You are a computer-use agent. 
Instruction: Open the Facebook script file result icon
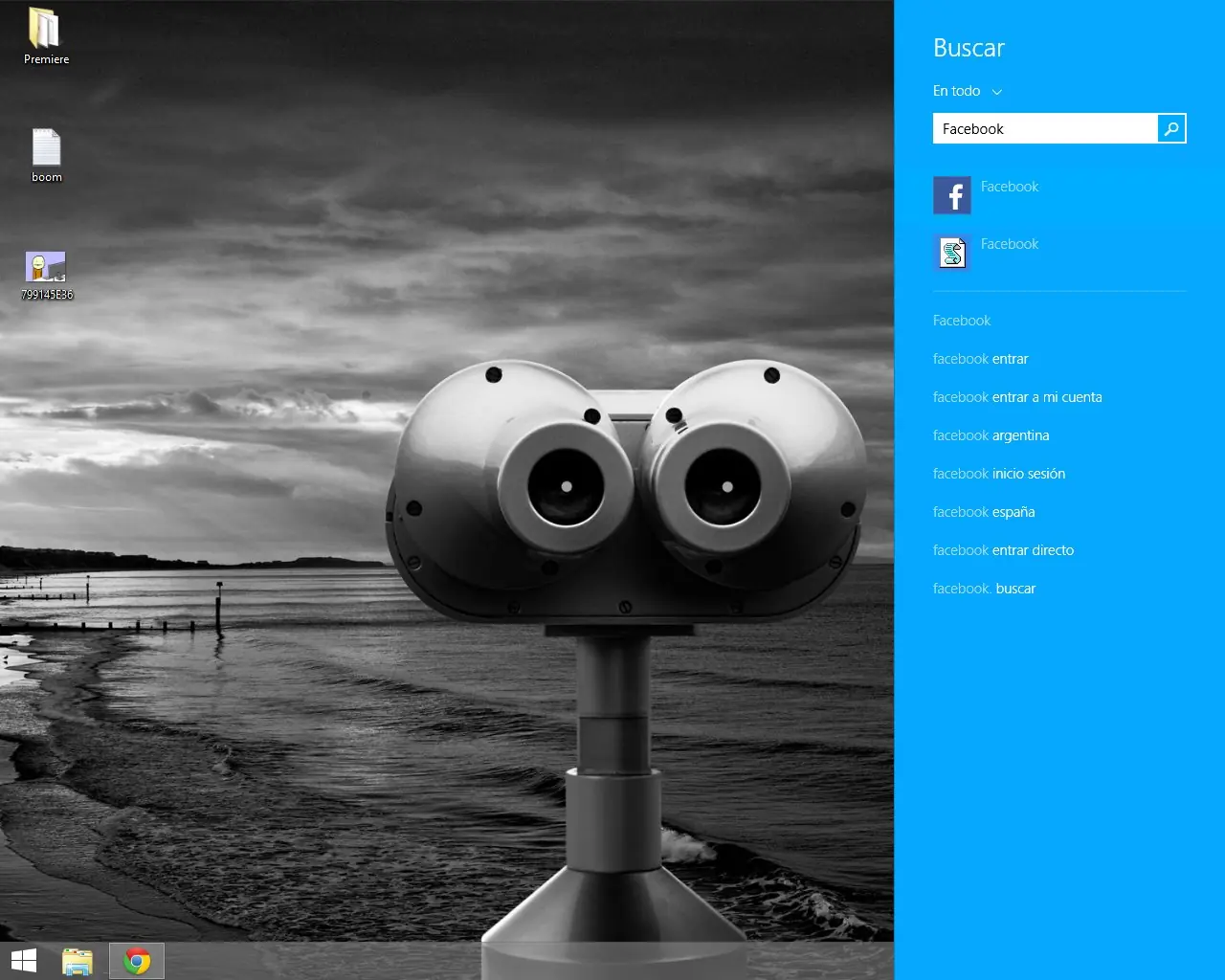(x=952, y=253)
